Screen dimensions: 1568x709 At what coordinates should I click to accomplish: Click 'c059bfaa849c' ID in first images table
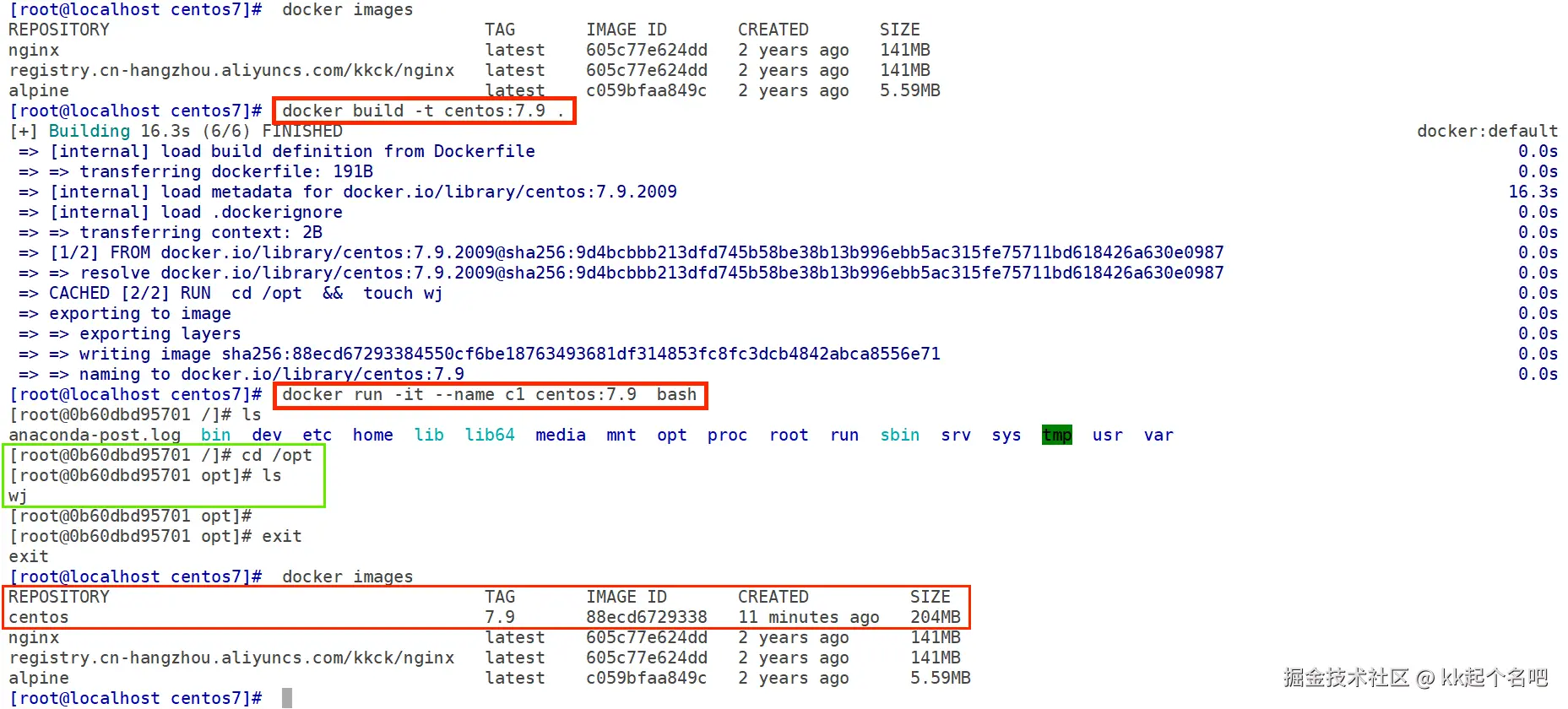pyautogui.click(x=647, y=90)
